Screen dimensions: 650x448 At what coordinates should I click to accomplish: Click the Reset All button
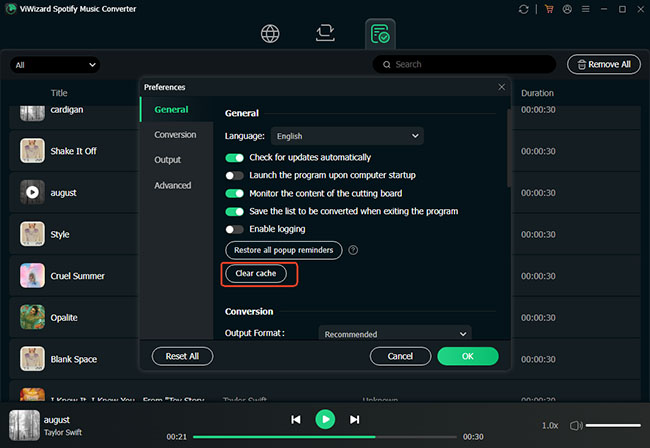[182, 356]
